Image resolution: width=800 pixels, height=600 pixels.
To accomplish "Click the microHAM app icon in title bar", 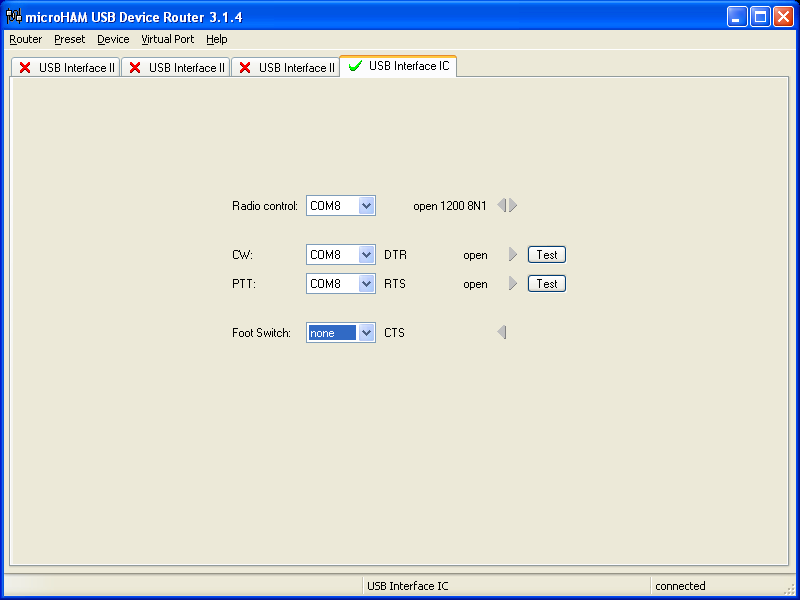I will [x=14, y=16].
